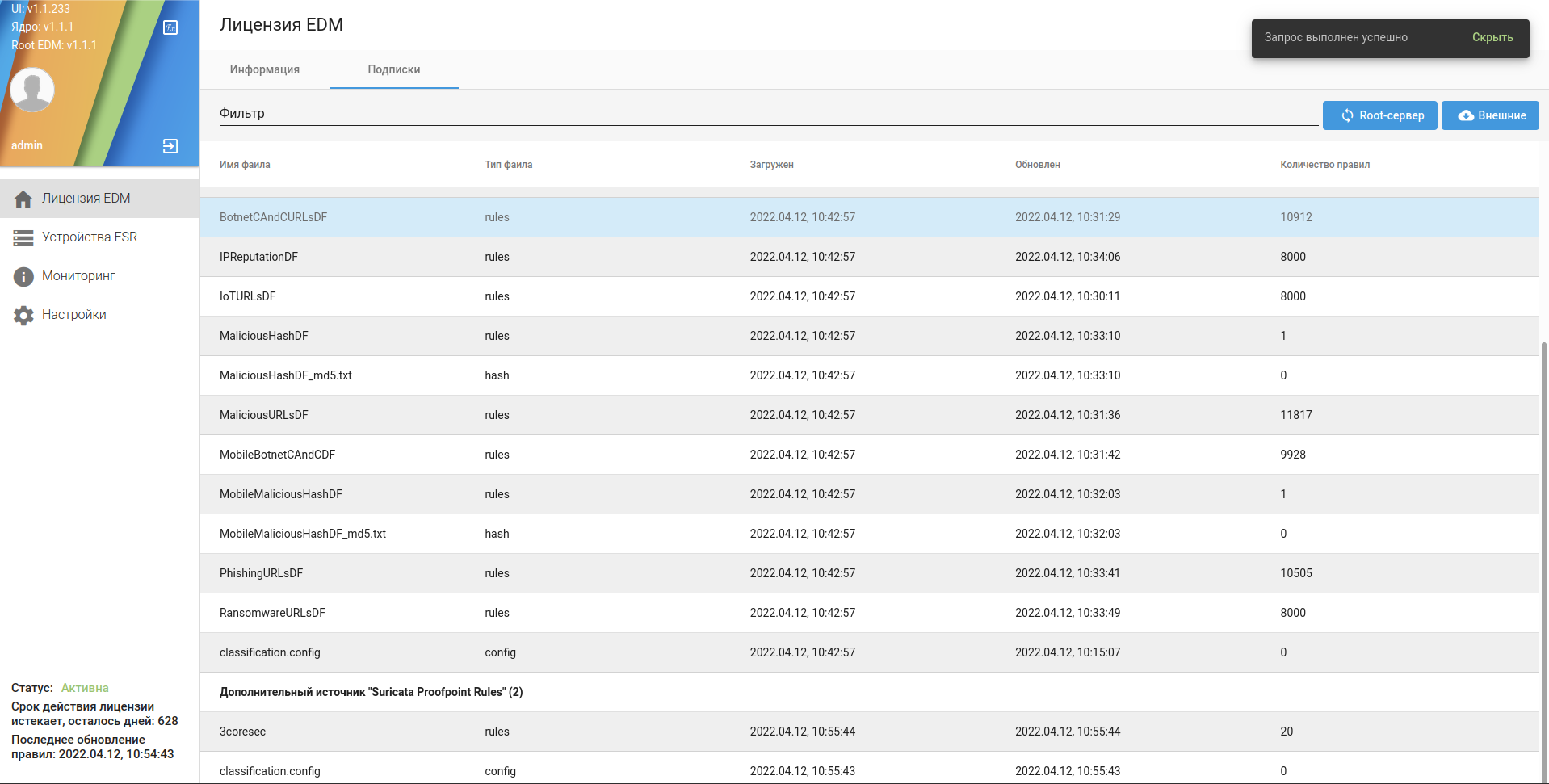Image resolution: width=1549 pixels, height=784 pixels.
Task: Dismiss the notification with Скрыть
Action: 1492,37
